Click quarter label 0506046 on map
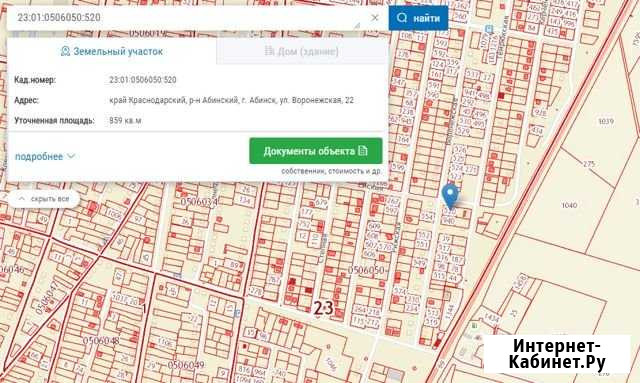 pyautogui.click(x=11, y=269)
